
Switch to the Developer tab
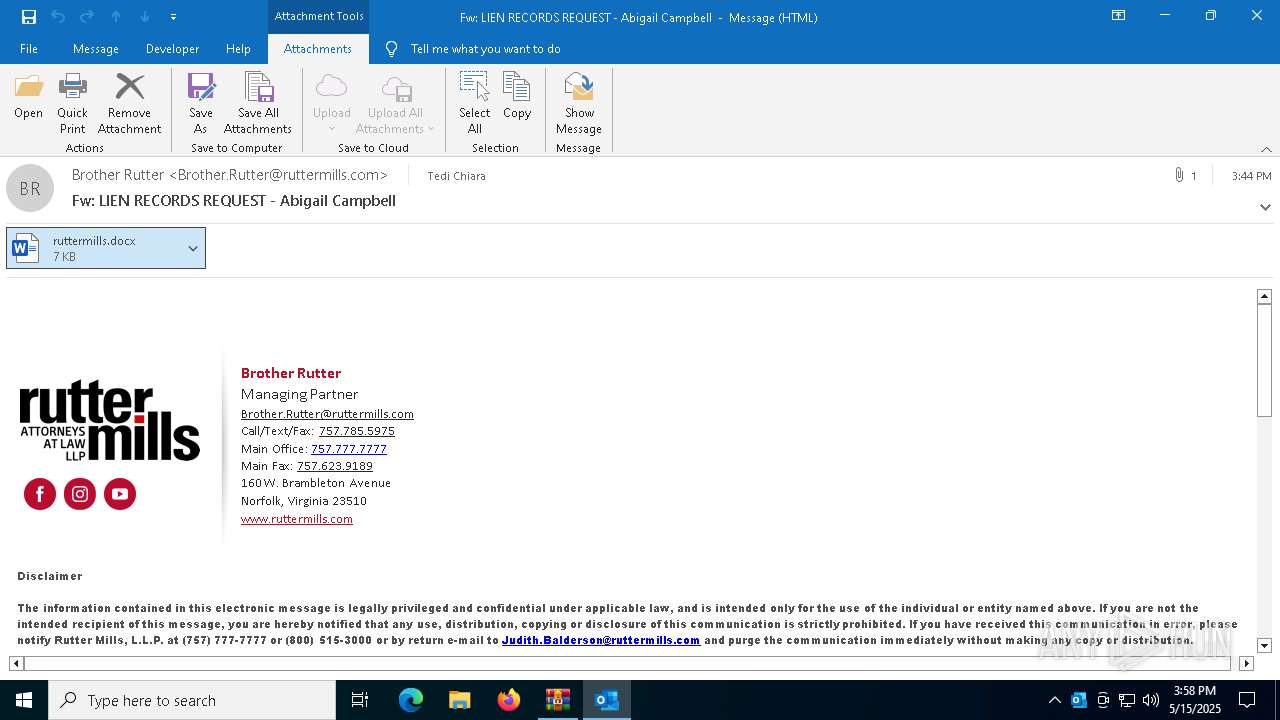[172, 49]
